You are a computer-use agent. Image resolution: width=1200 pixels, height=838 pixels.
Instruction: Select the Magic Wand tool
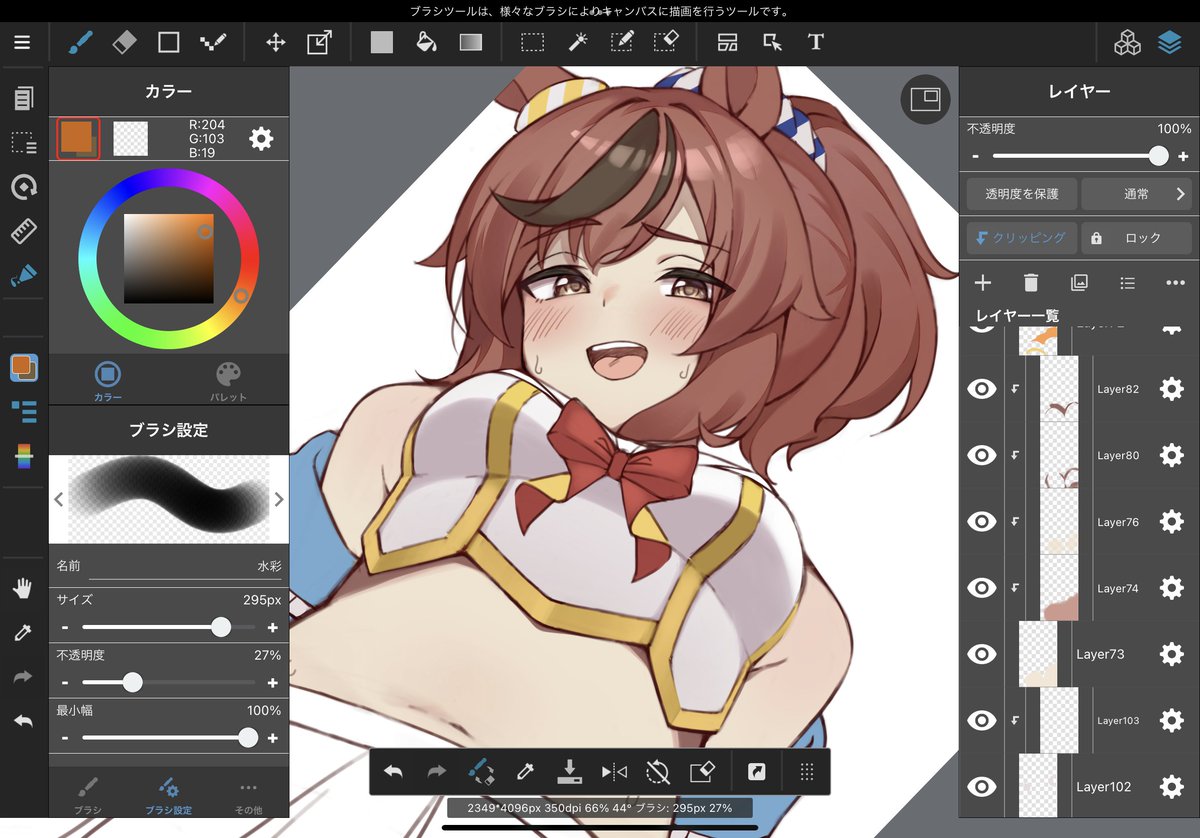tap(577, 43)
